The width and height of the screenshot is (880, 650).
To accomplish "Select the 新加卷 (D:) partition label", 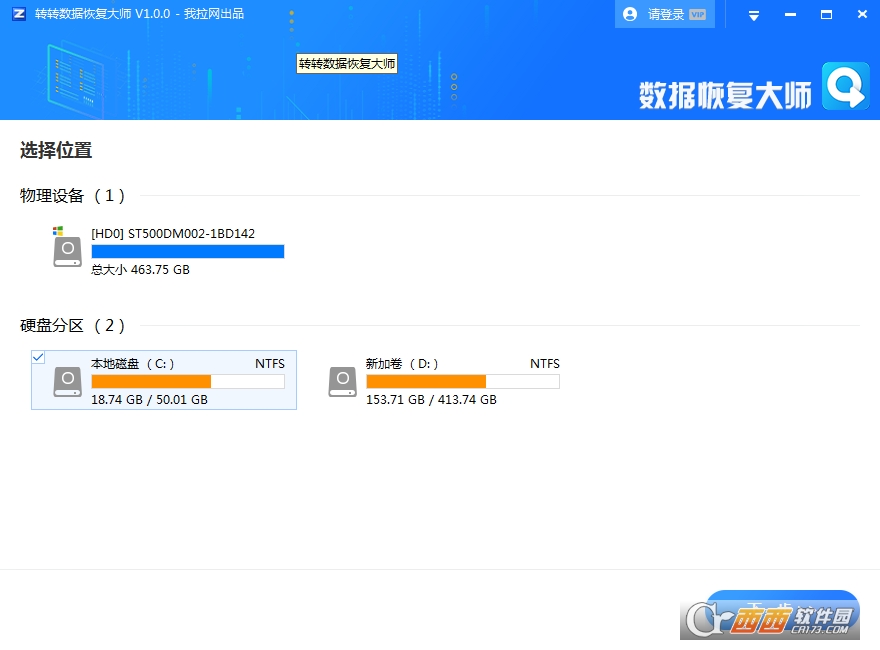I will coord(402,364).
